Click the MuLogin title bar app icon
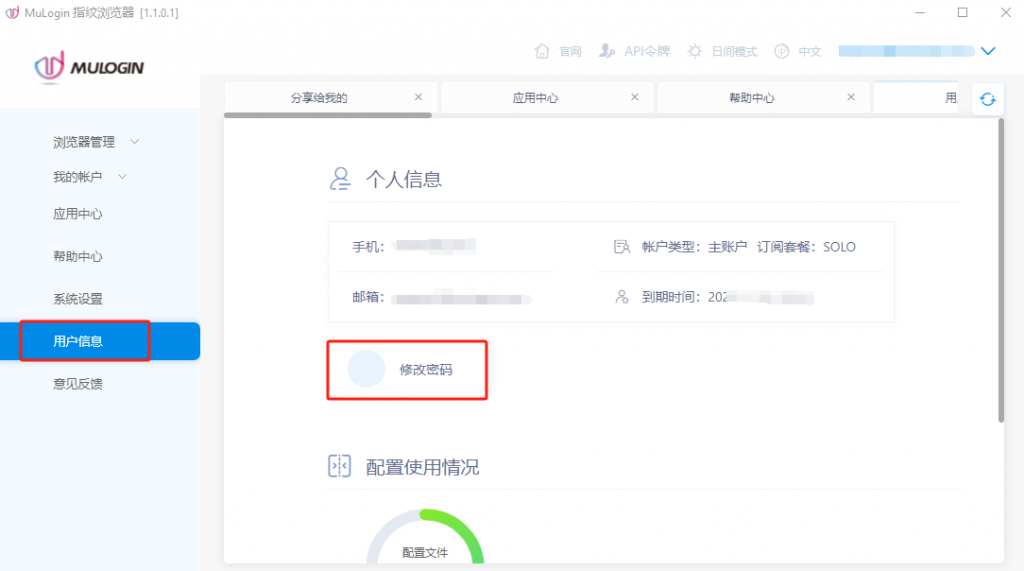This screenshot has width=1024, height=571. [x=12, y=12]
